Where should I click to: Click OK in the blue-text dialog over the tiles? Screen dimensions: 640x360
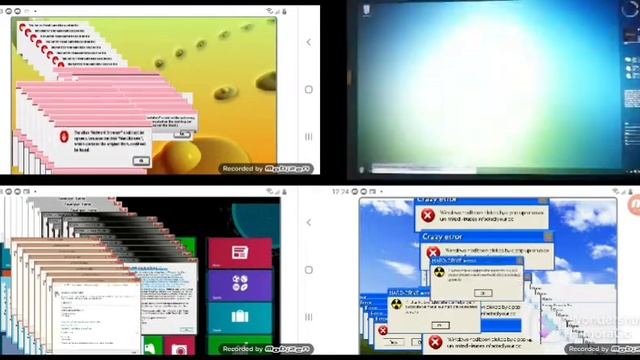(x=187, y=329)
